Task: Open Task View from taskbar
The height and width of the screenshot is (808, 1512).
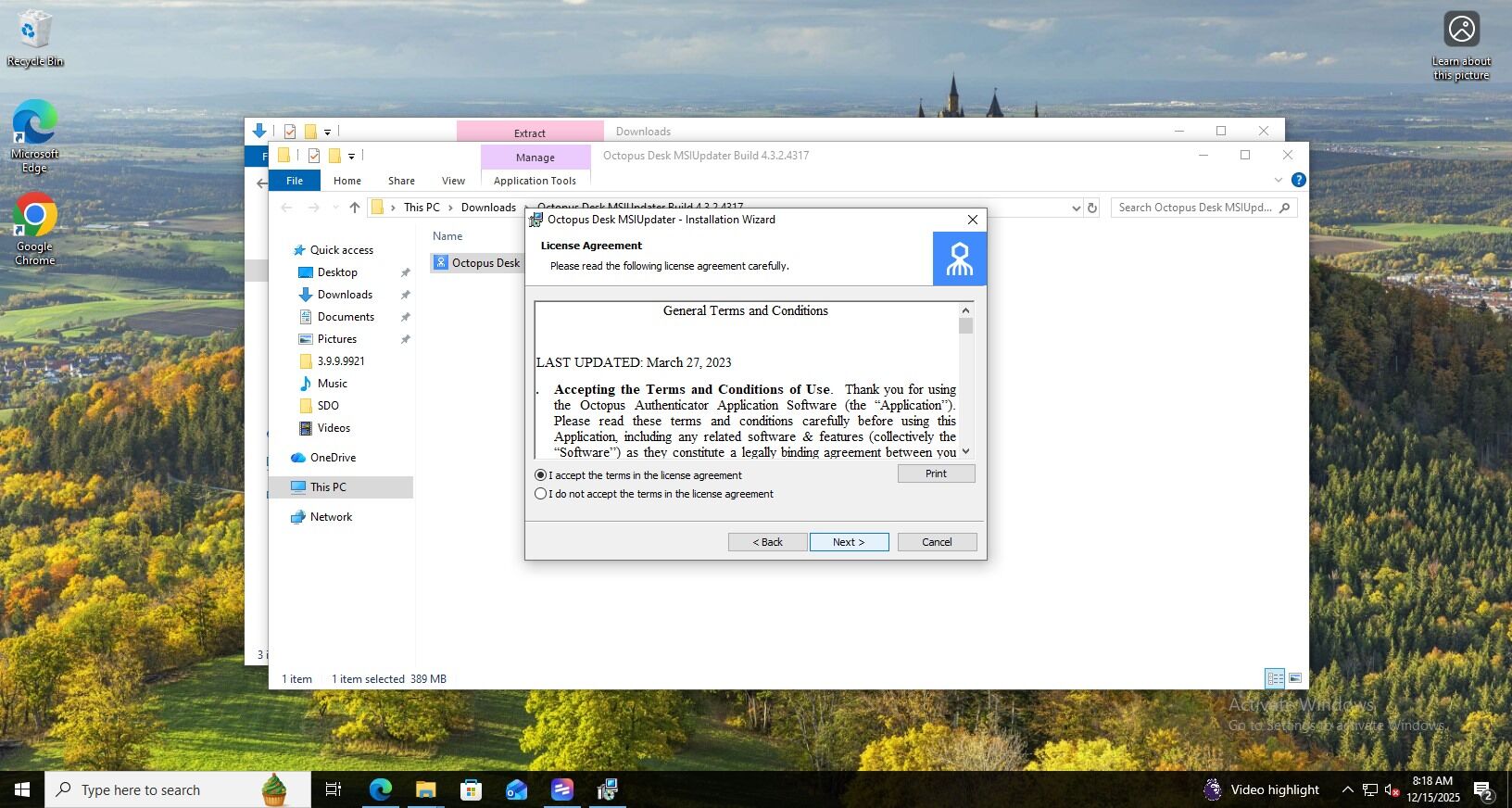Action: (334, 789)
